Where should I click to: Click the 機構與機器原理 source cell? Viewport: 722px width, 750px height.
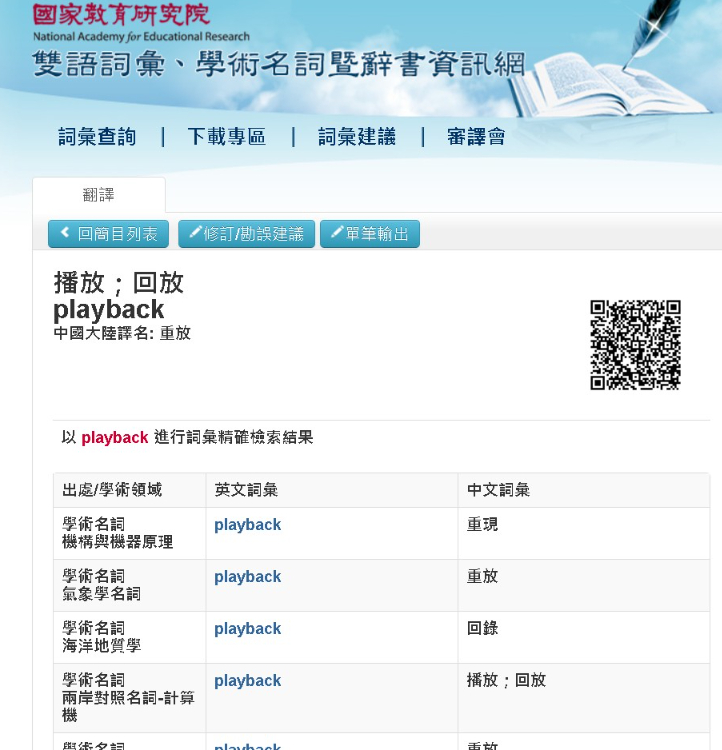point(130,533)
